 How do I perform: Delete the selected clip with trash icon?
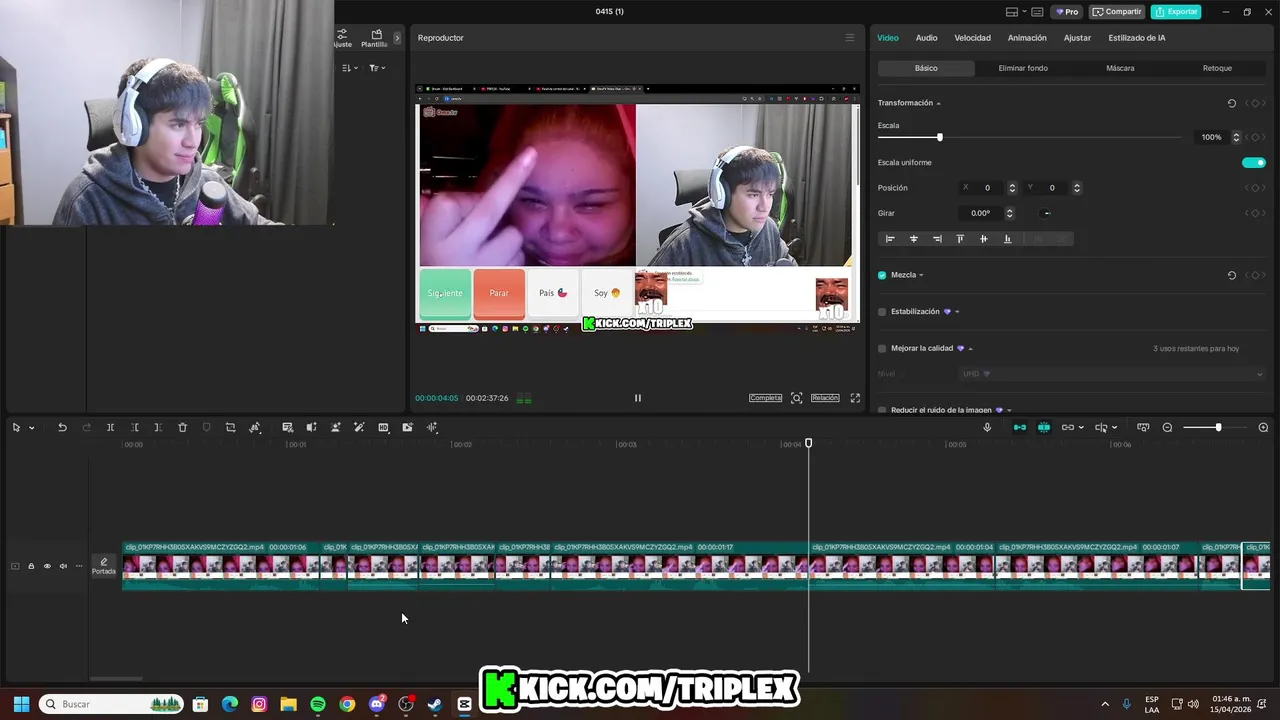tap(182, 427)
